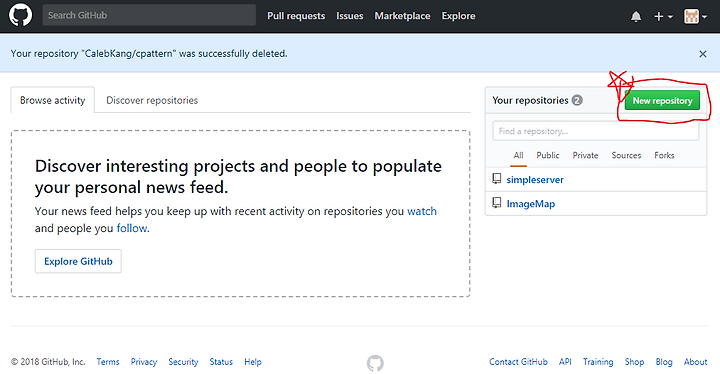
Task: Follow the follow link
Action: [132, 228]
